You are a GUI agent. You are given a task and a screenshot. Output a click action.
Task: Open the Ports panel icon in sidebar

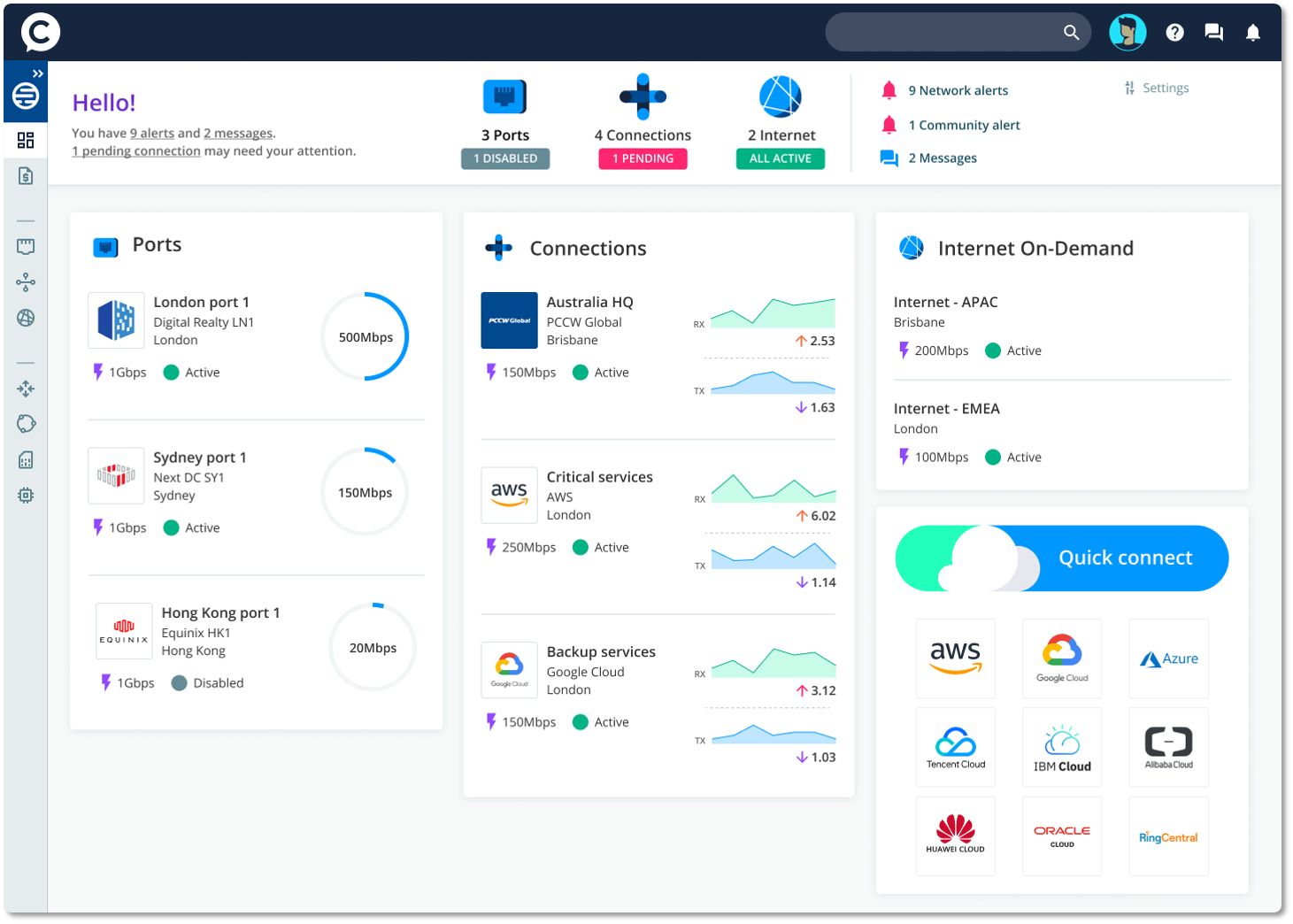coord(26,246)
